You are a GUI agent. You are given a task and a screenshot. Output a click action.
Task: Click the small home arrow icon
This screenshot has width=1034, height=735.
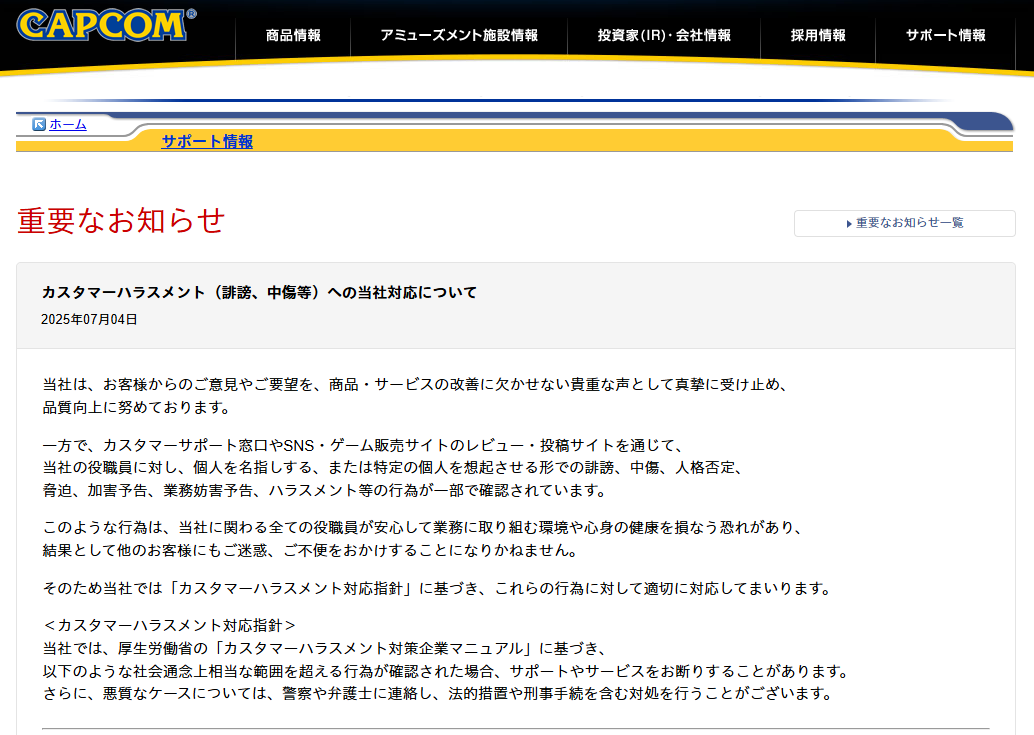[x=39, y=125]
